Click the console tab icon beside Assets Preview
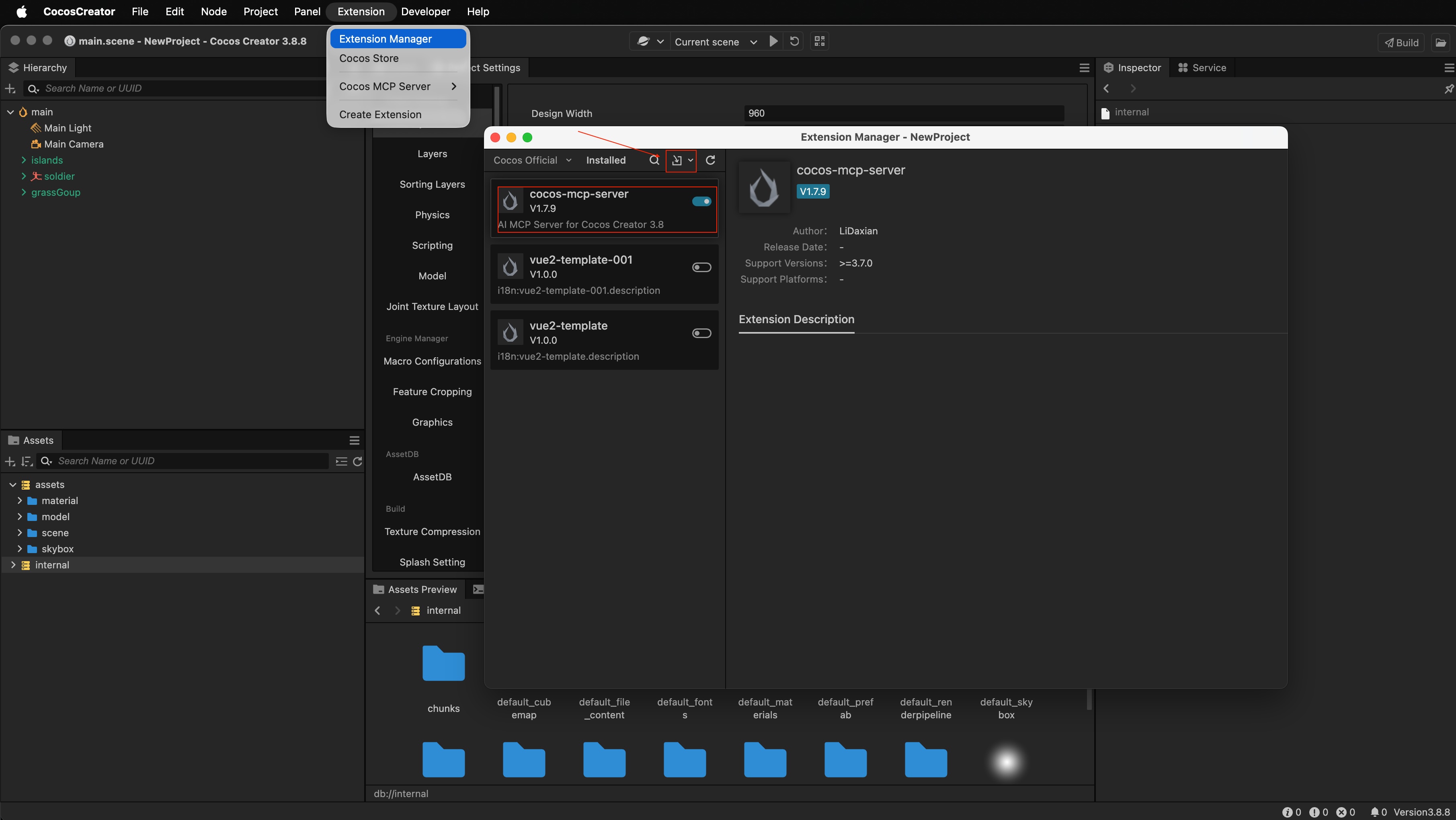The height and width of the screenshot is (820, 1456). [x=478, y=589]
